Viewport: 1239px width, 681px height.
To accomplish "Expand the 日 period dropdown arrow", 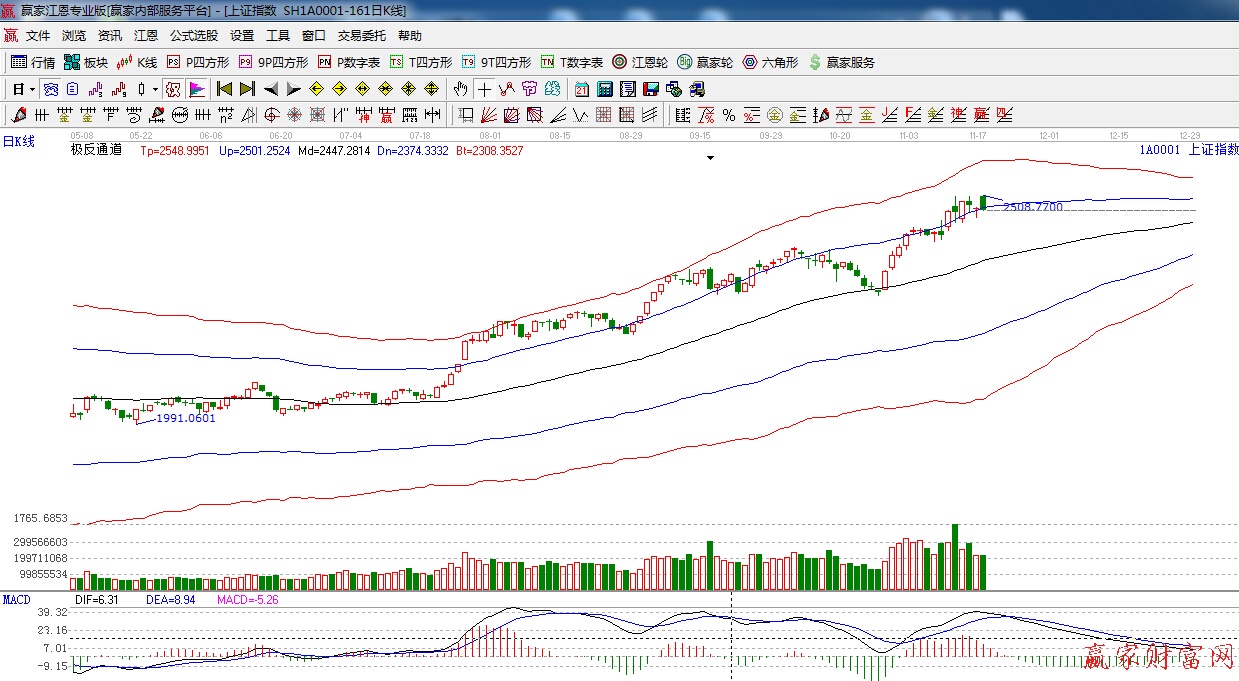I will (32, 89).
